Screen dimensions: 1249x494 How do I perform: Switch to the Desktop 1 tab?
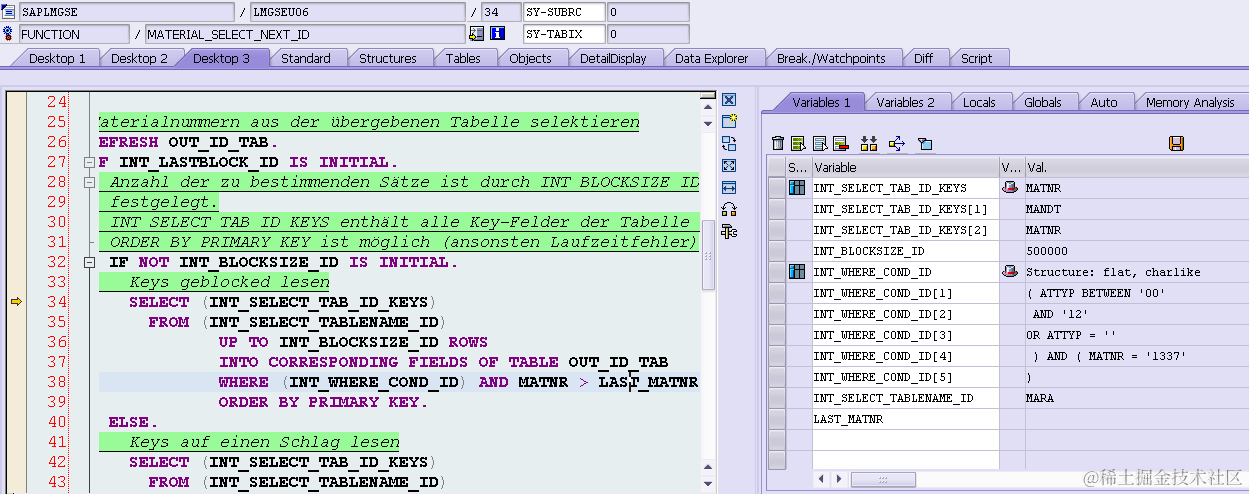click(57, 58)
